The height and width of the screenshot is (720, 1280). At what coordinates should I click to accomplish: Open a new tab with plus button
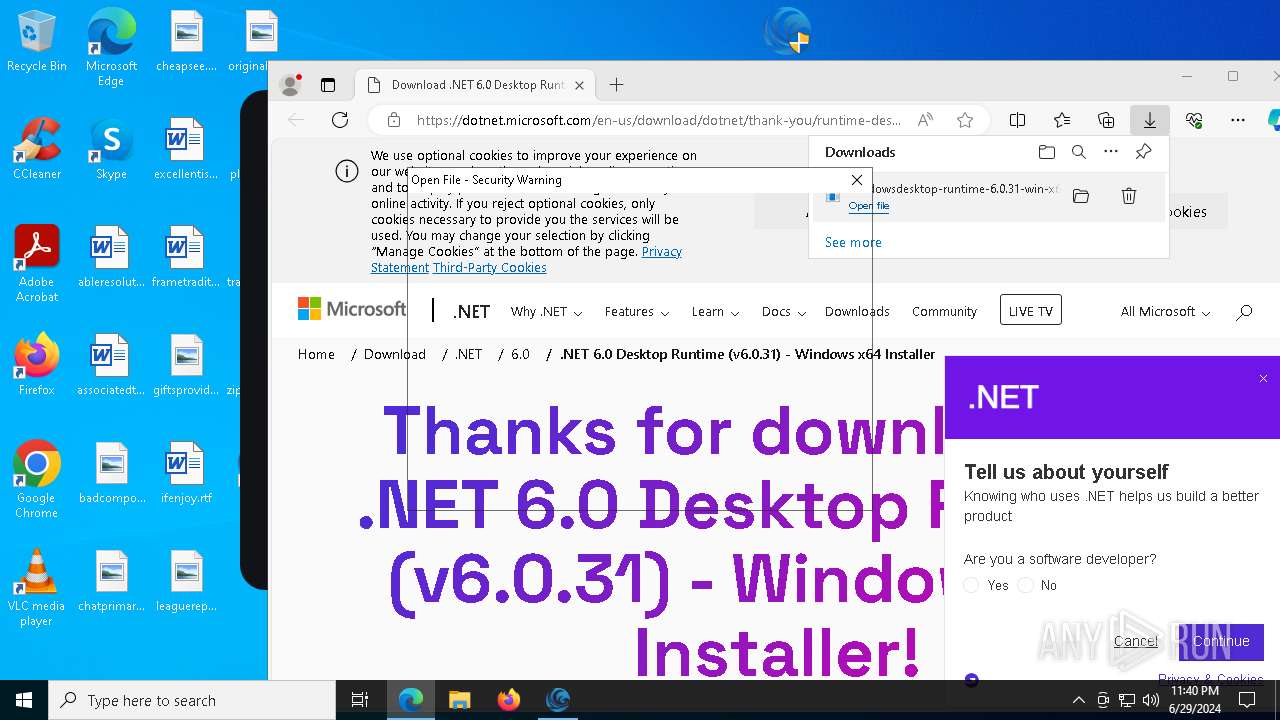pyautogui.click(x=616, y=85)
